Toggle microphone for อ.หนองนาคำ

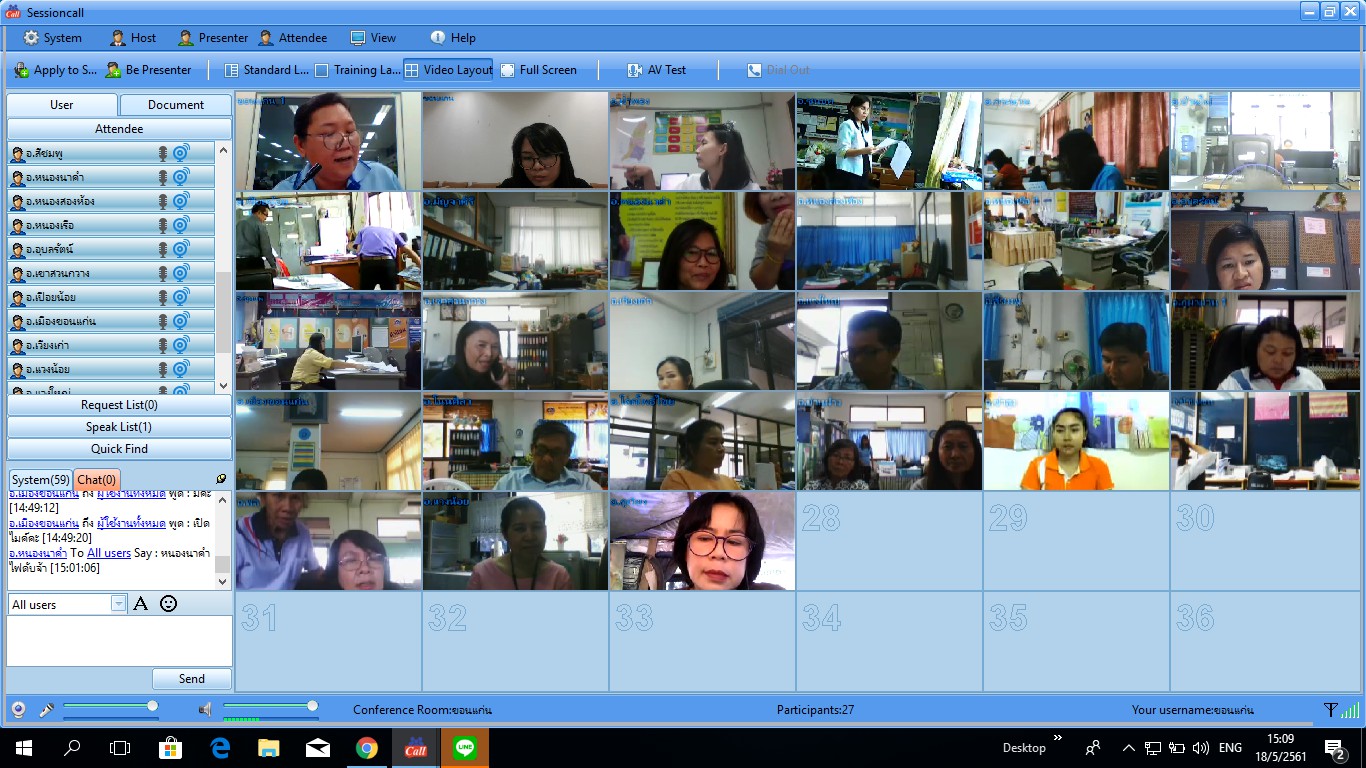coord(162,177)
